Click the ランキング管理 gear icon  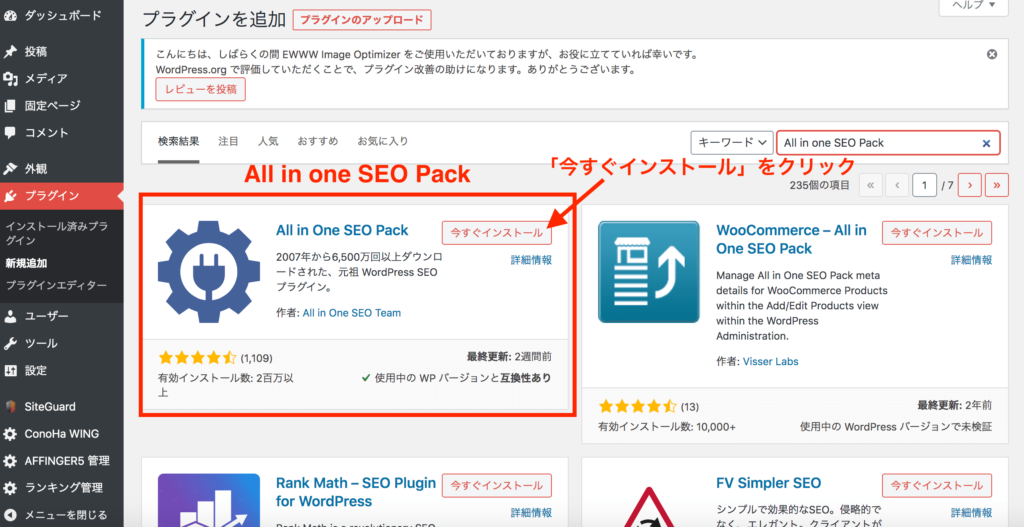(x=10, y=488)
